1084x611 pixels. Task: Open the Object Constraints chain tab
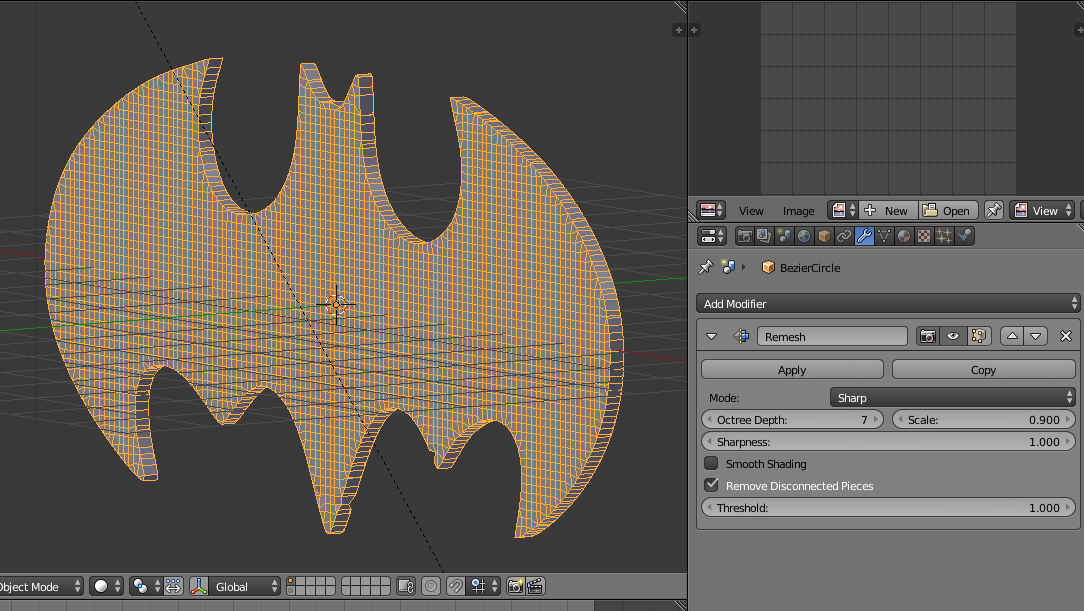[844, 237]
